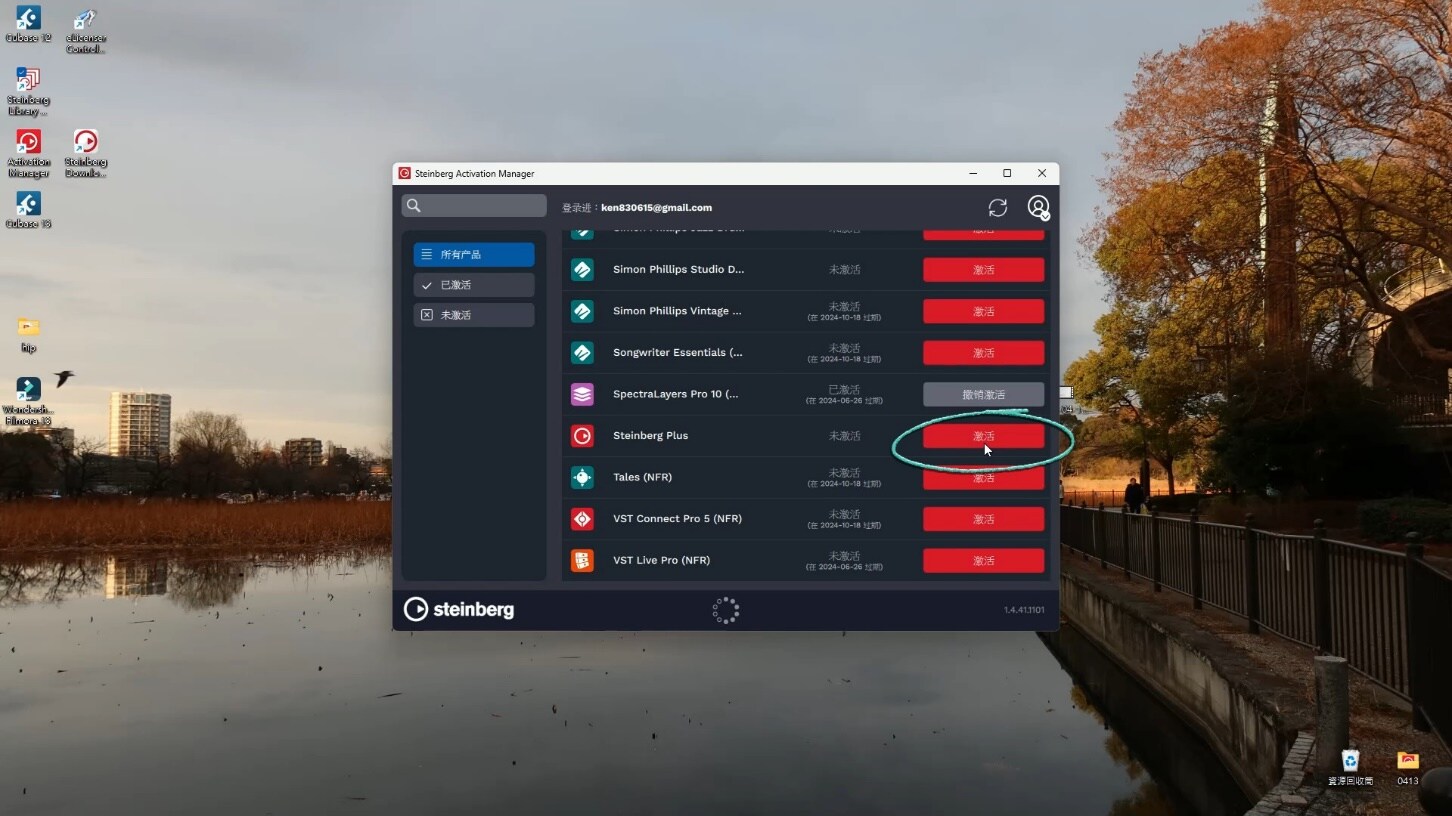Click the Songwriter Essentials product icon
The width and height of the screenshot is (1452, 816).
pyautogui.click(x=582, y=353)
